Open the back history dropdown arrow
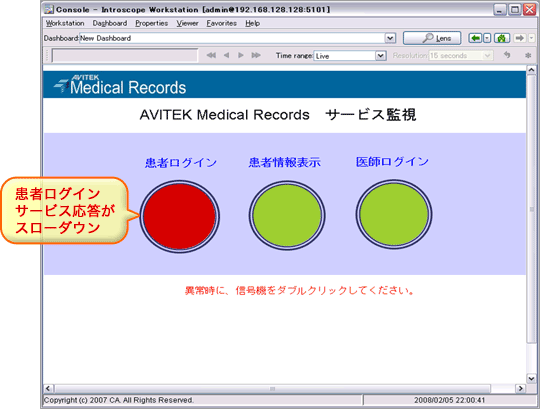Viewport: 540px width, 409px height. 487,38
